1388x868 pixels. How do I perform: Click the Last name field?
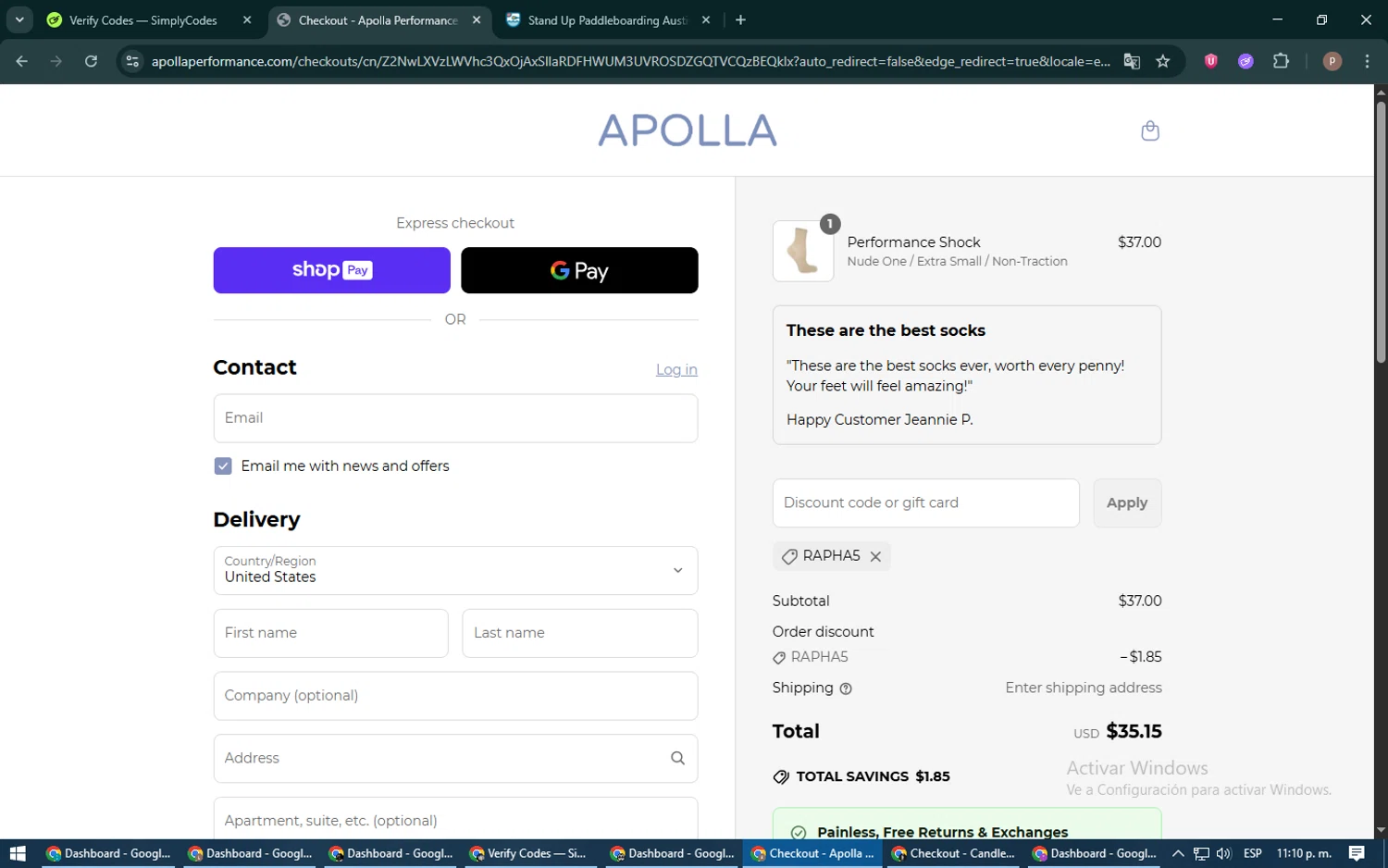(x=580, y=633)
